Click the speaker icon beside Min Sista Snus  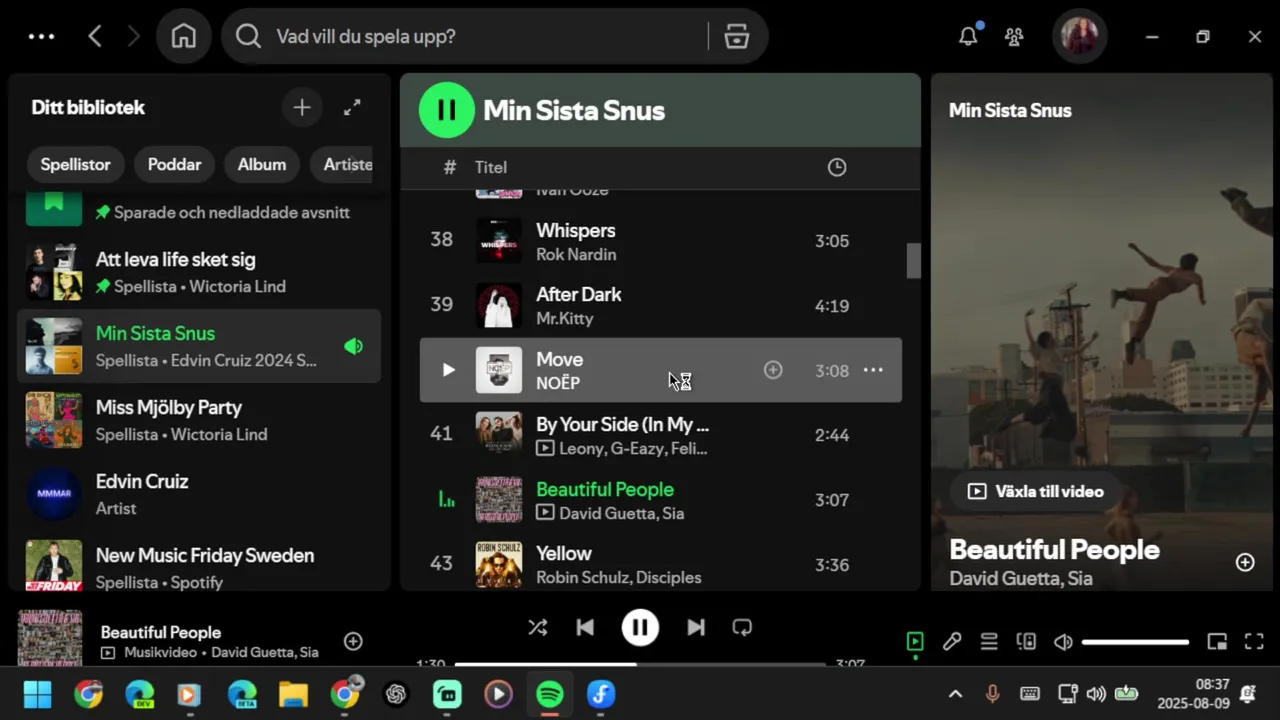pos(353,346)
